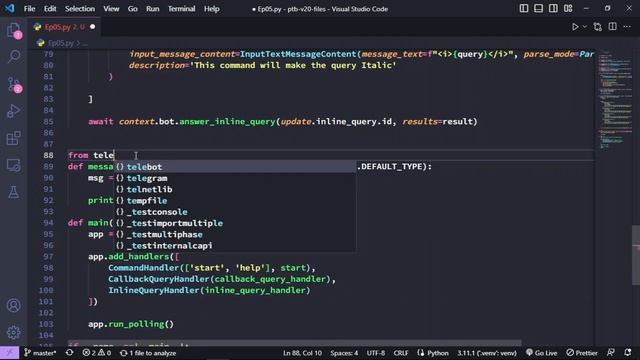This screenshot has width=640, height=360.
Task: Pick _testinternalcapi from the autocomplete list
Action: tap(236, 245)
